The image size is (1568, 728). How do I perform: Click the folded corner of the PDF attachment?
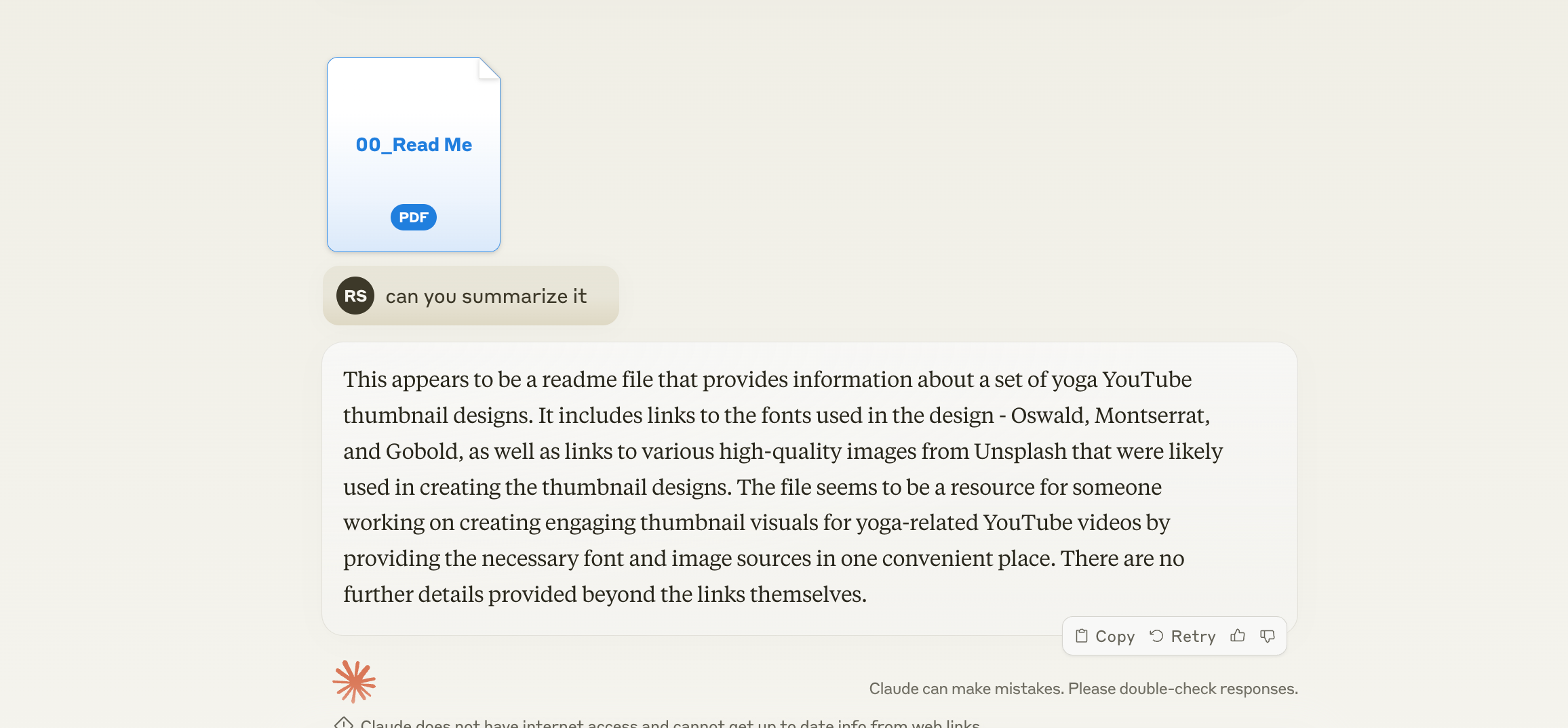pos(489,68)
